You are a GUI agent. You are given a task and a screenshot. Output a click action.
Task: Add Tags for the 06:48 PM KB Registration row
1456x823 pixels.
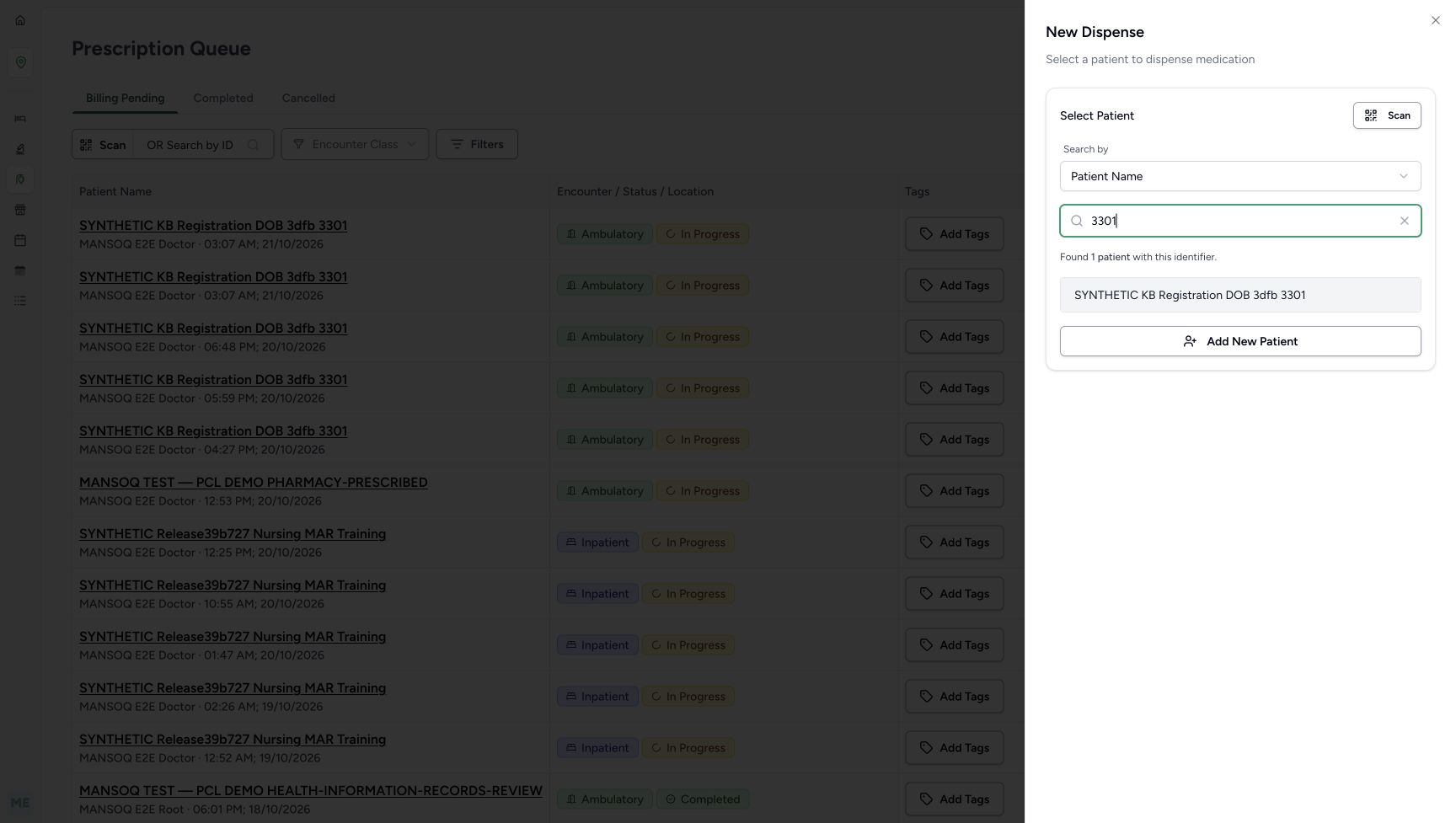[955, 337]
